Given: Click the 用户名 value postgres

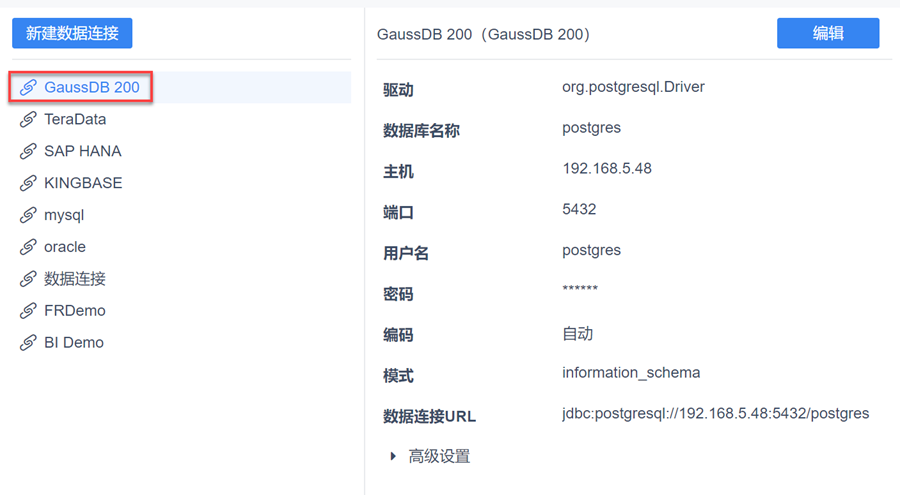Looking at the screenshot, I should [x=591, y=251].
